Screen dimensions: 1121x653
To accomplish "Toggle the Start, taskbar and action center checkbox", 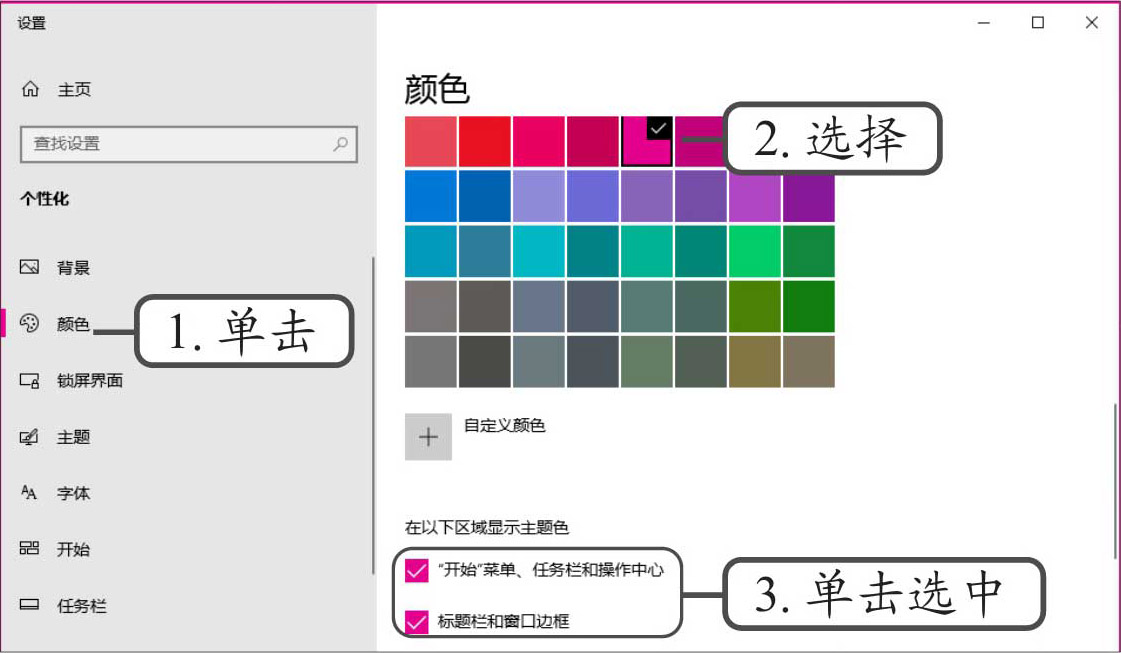I will click(417, 570).
